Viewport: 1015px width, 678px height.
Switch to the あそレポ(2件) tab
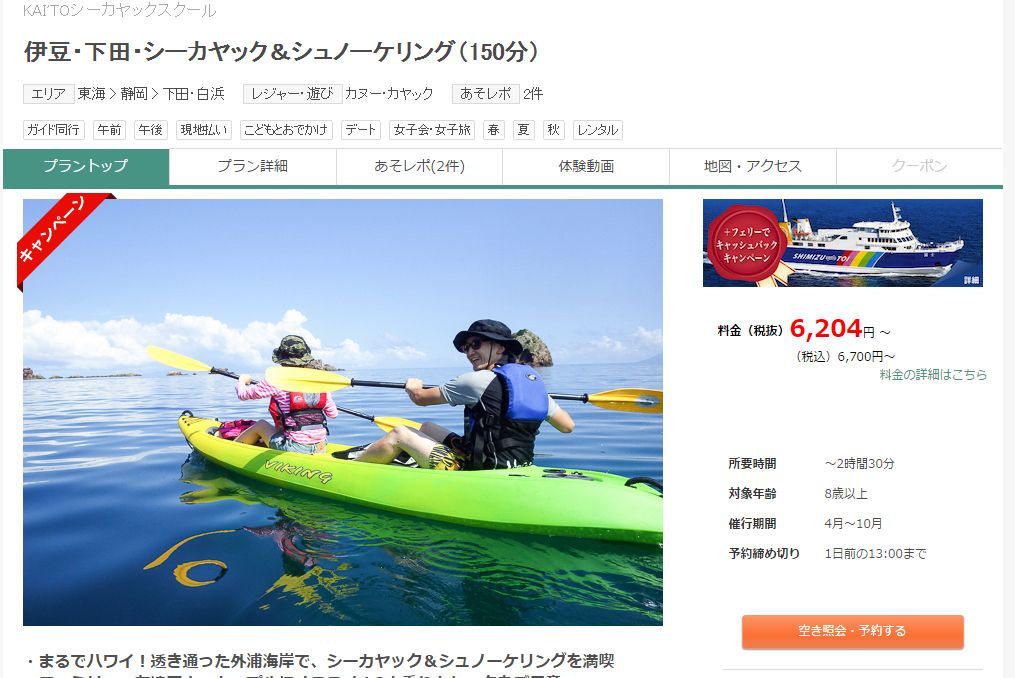[419, 166]
